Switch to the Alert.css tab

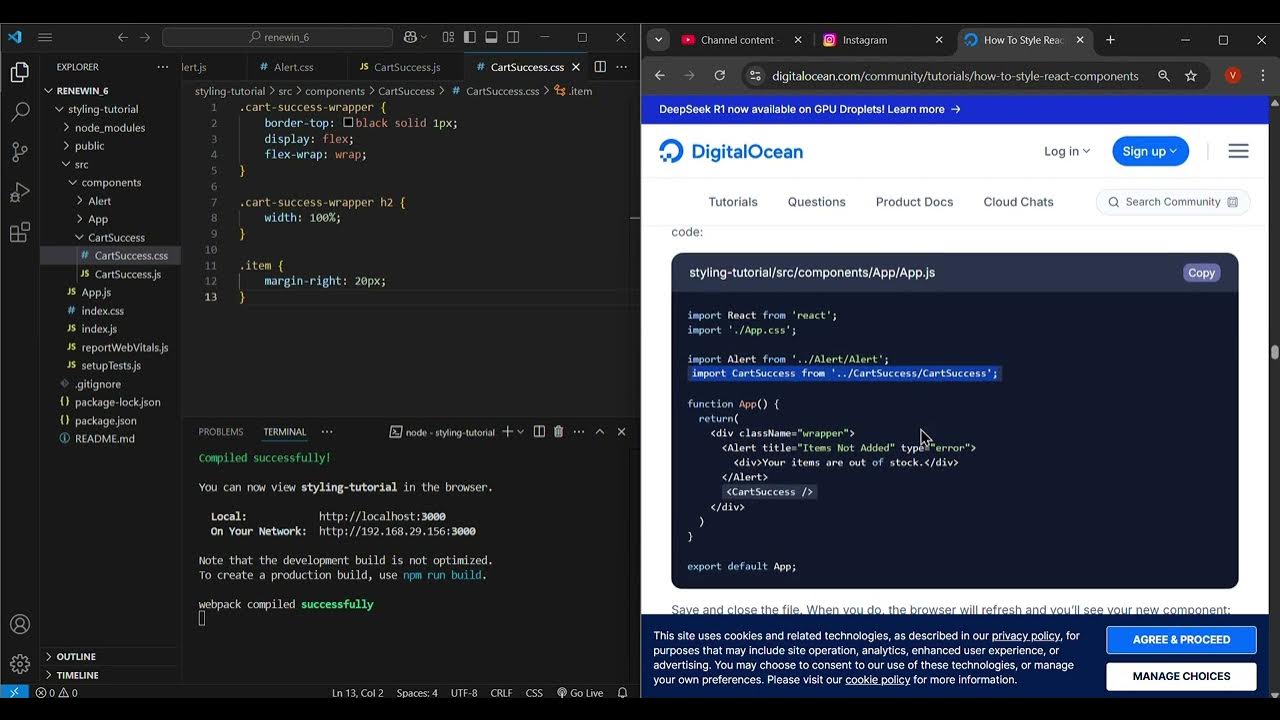(293, 67)
